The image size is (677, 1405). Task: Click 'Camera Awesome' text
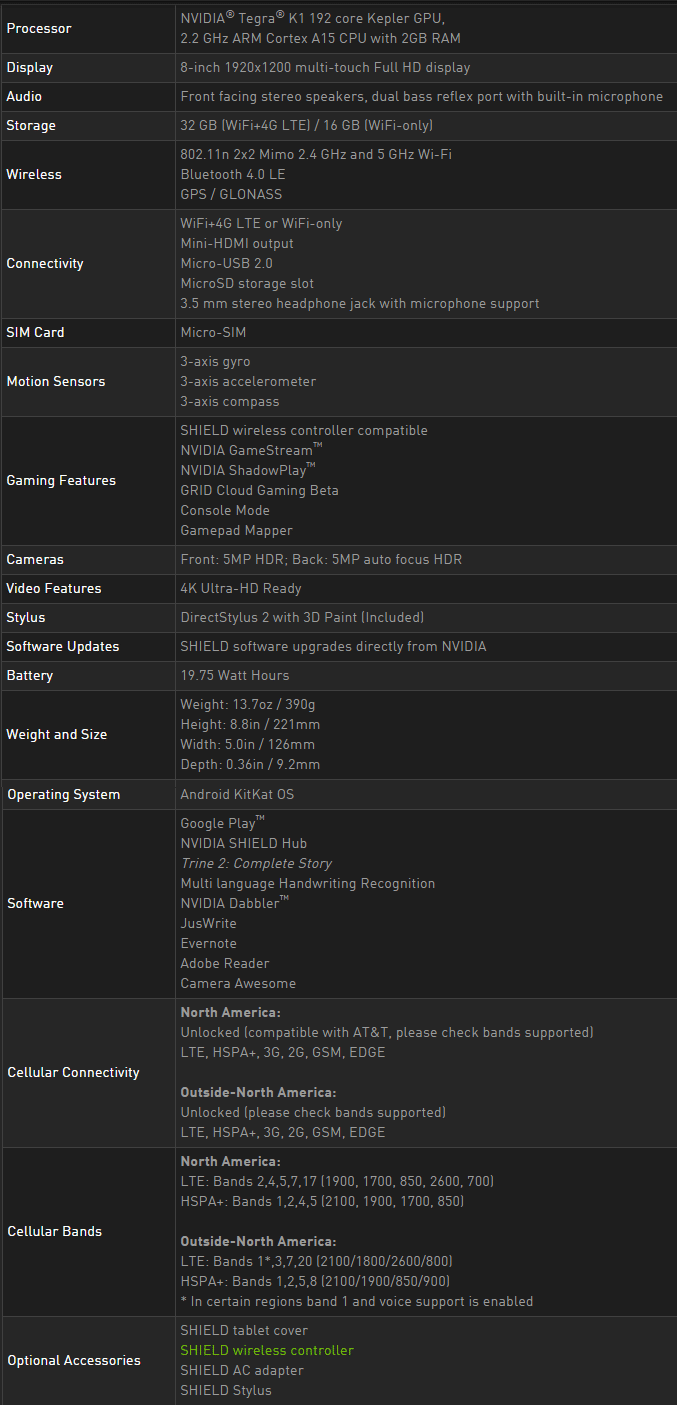click(238, 983)
